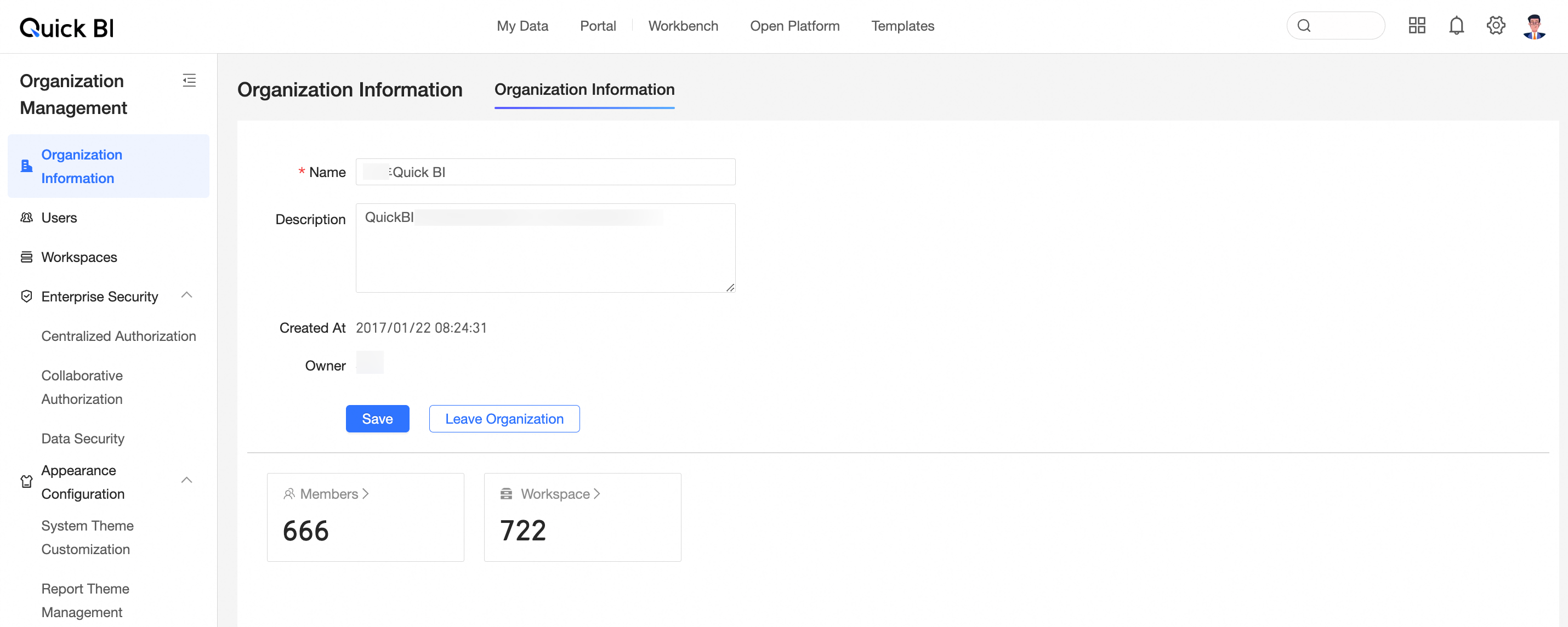Open the notifications bell
Viewport: 1568px width, 627px height.
(x=1456, y=26)
